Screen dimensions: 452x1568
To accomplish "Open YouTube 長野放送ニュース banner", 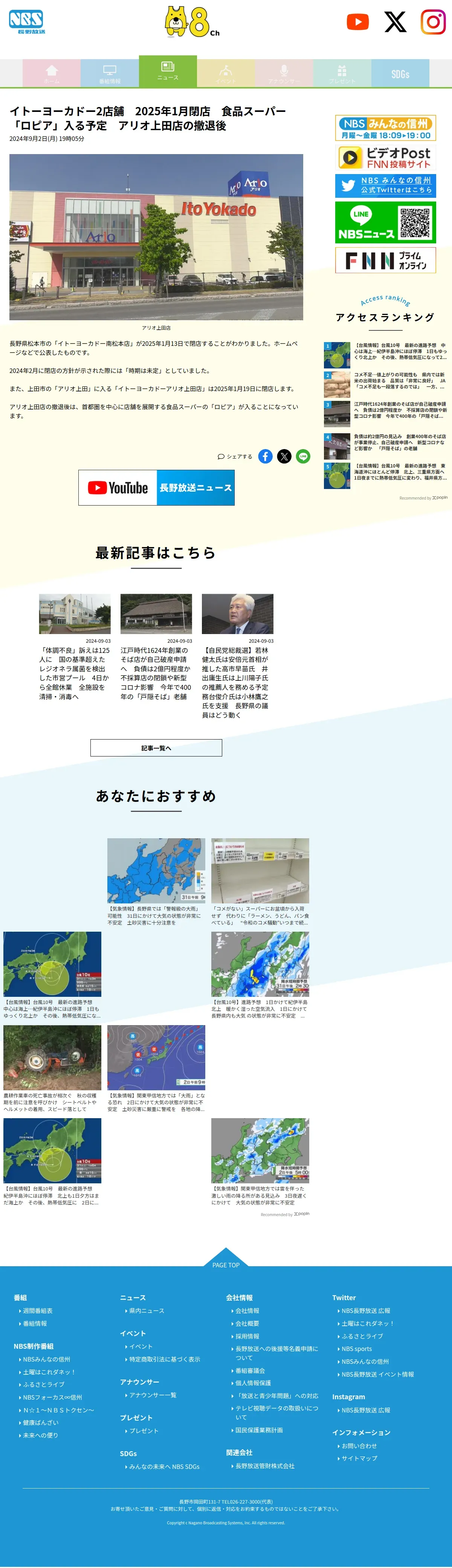I will tap(156, 488).
